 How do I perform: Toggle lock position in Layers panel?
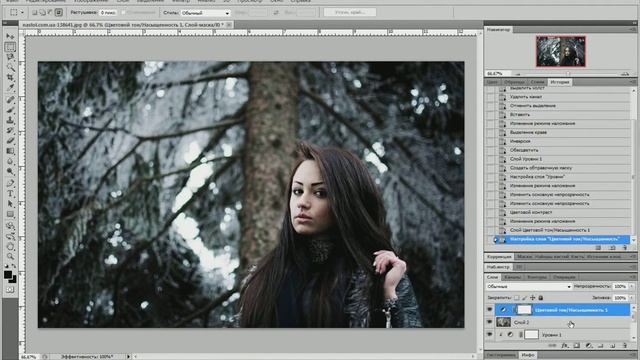533,298
